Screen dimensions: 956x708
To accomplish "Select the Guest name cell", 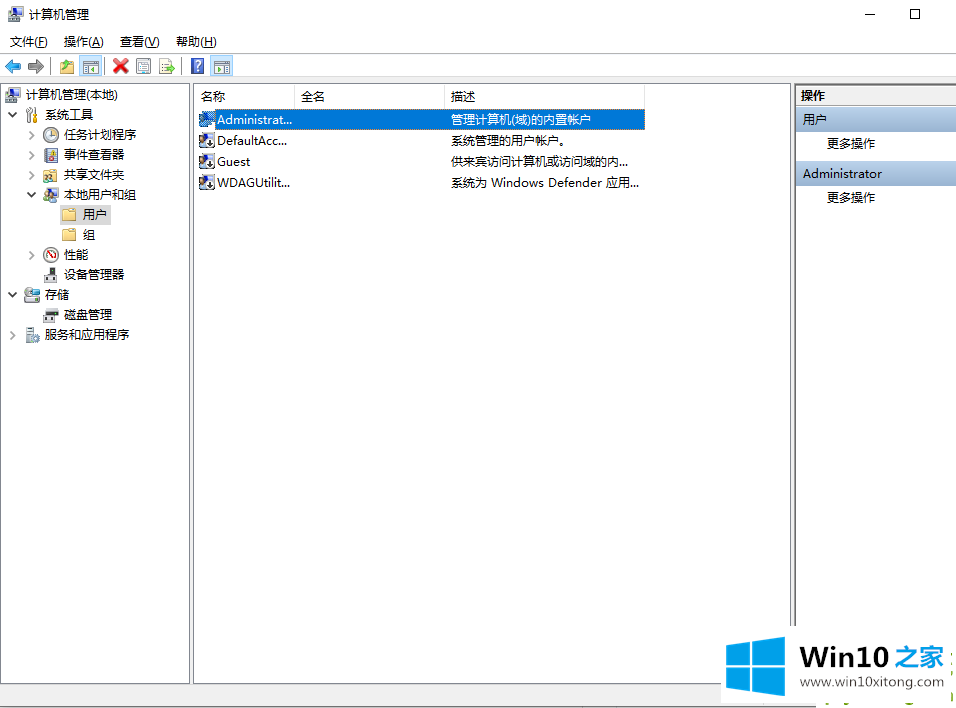I will click(234, 162).
